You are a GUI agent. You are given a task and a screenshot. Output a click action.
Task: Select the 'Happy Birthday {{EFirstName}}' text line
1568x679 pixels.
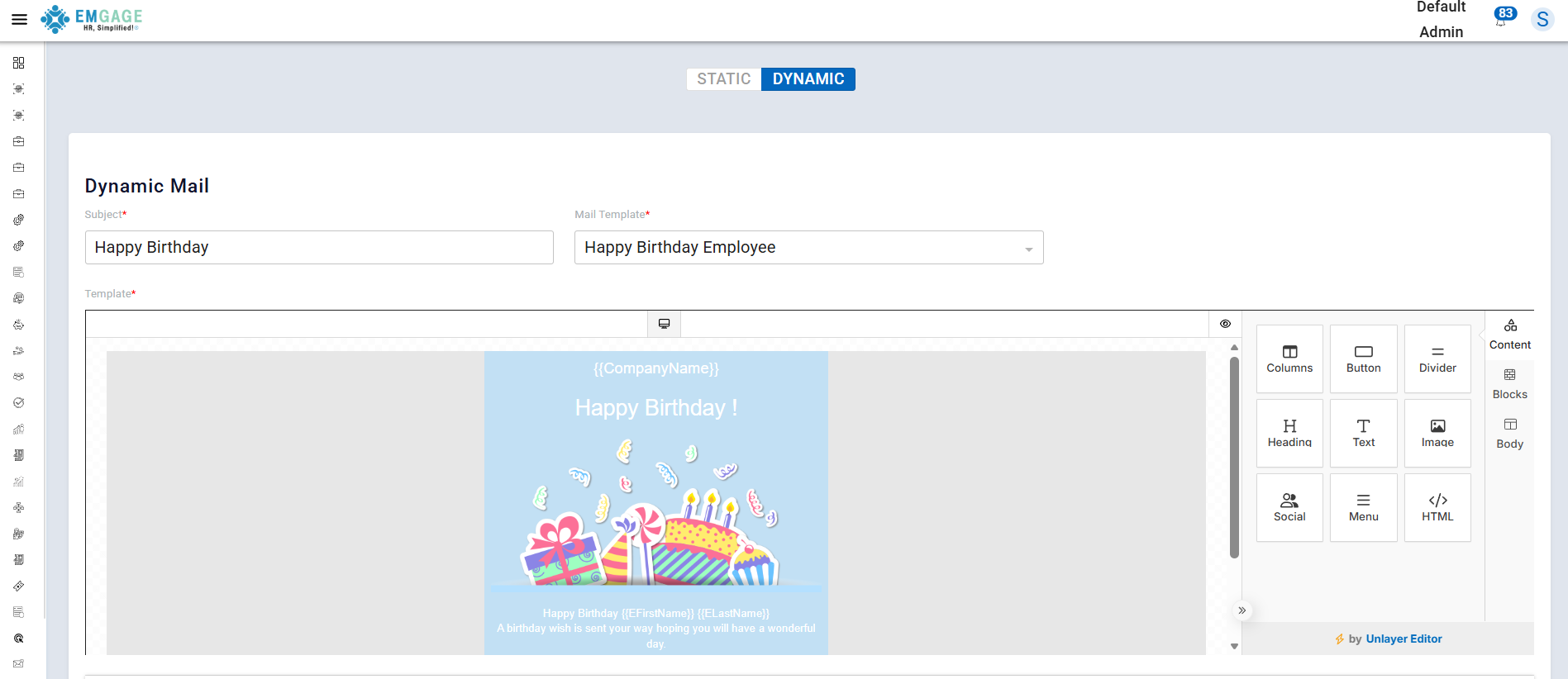[x=656, y=613]
